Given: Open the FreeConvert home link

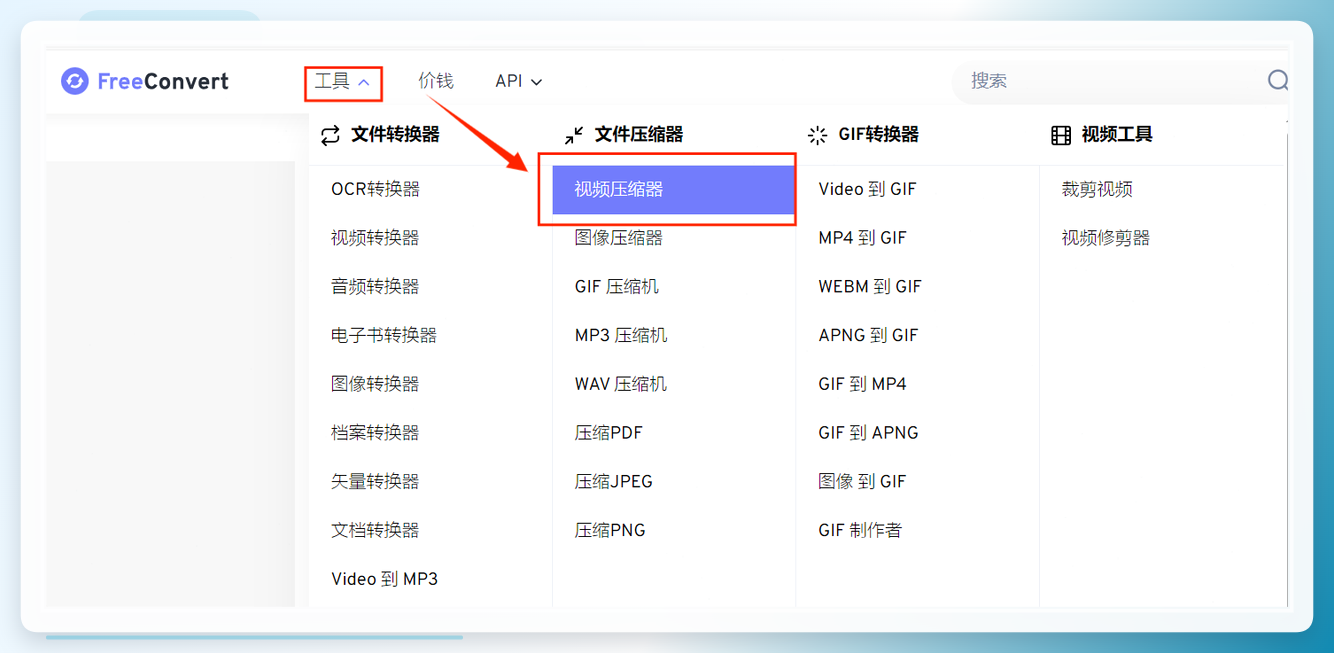Looking at the screenshot, I should pyautogui.click(x=145, y=81).
